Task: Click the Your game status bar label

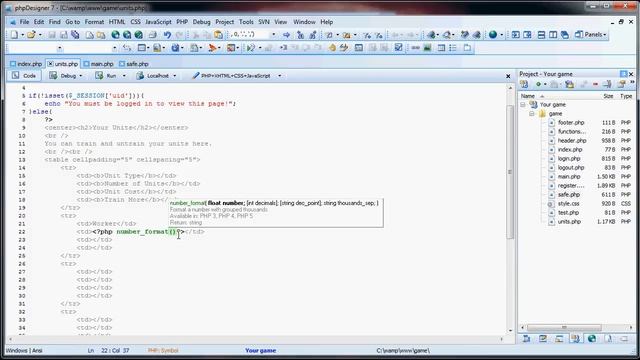Action: pos(260,351)
